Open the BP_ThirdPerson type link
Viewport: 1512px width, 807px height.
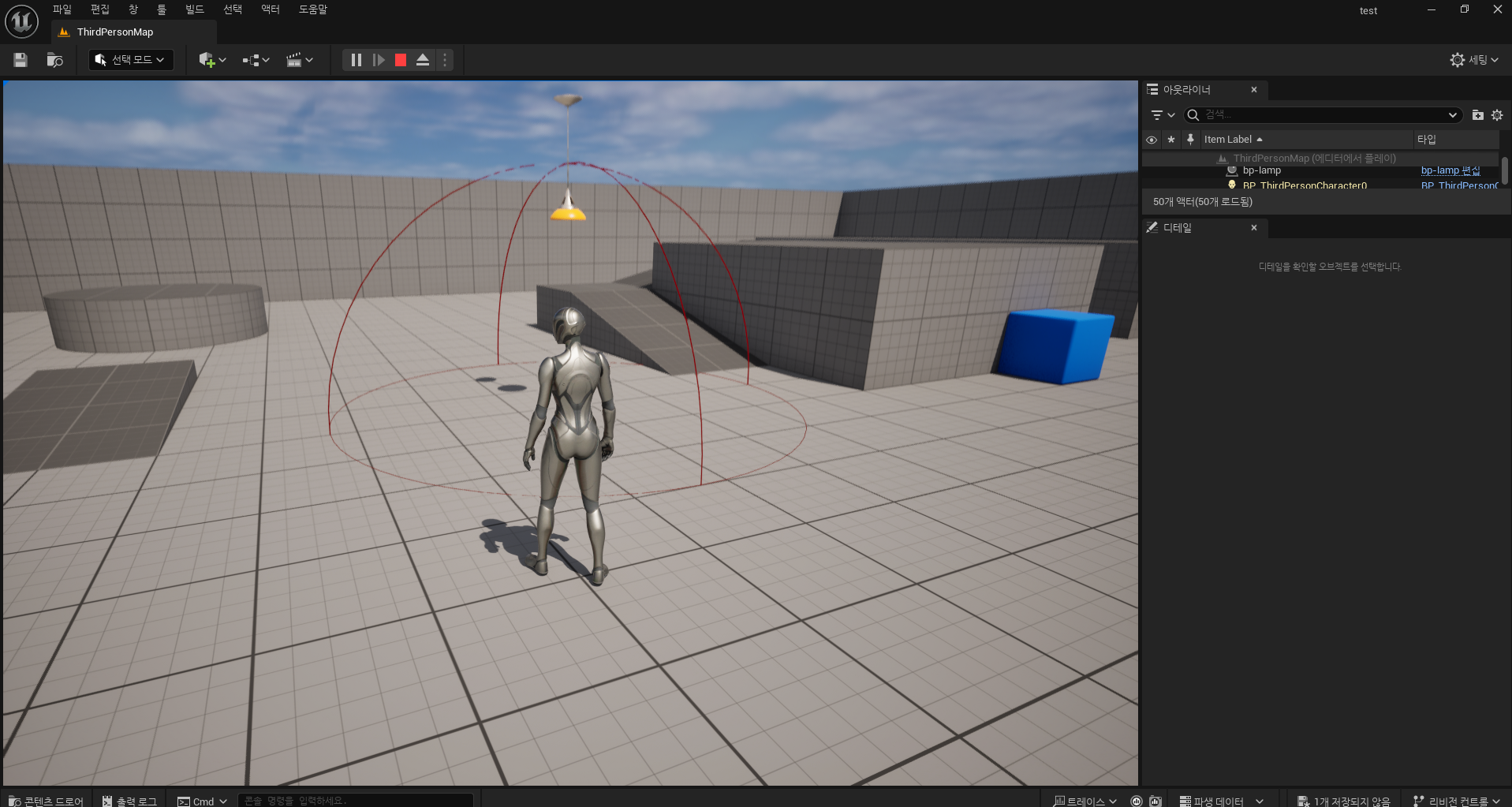[x=1459, y=186]
